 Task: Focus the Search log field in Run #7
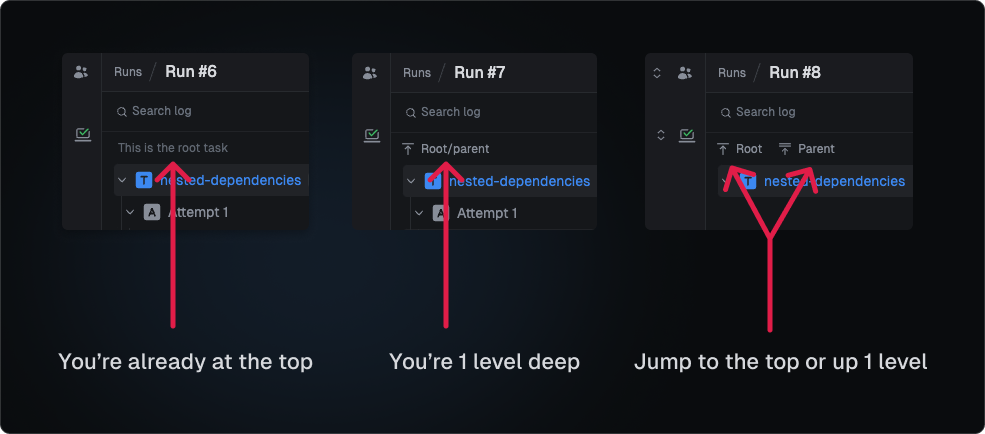tap(451, 112)
